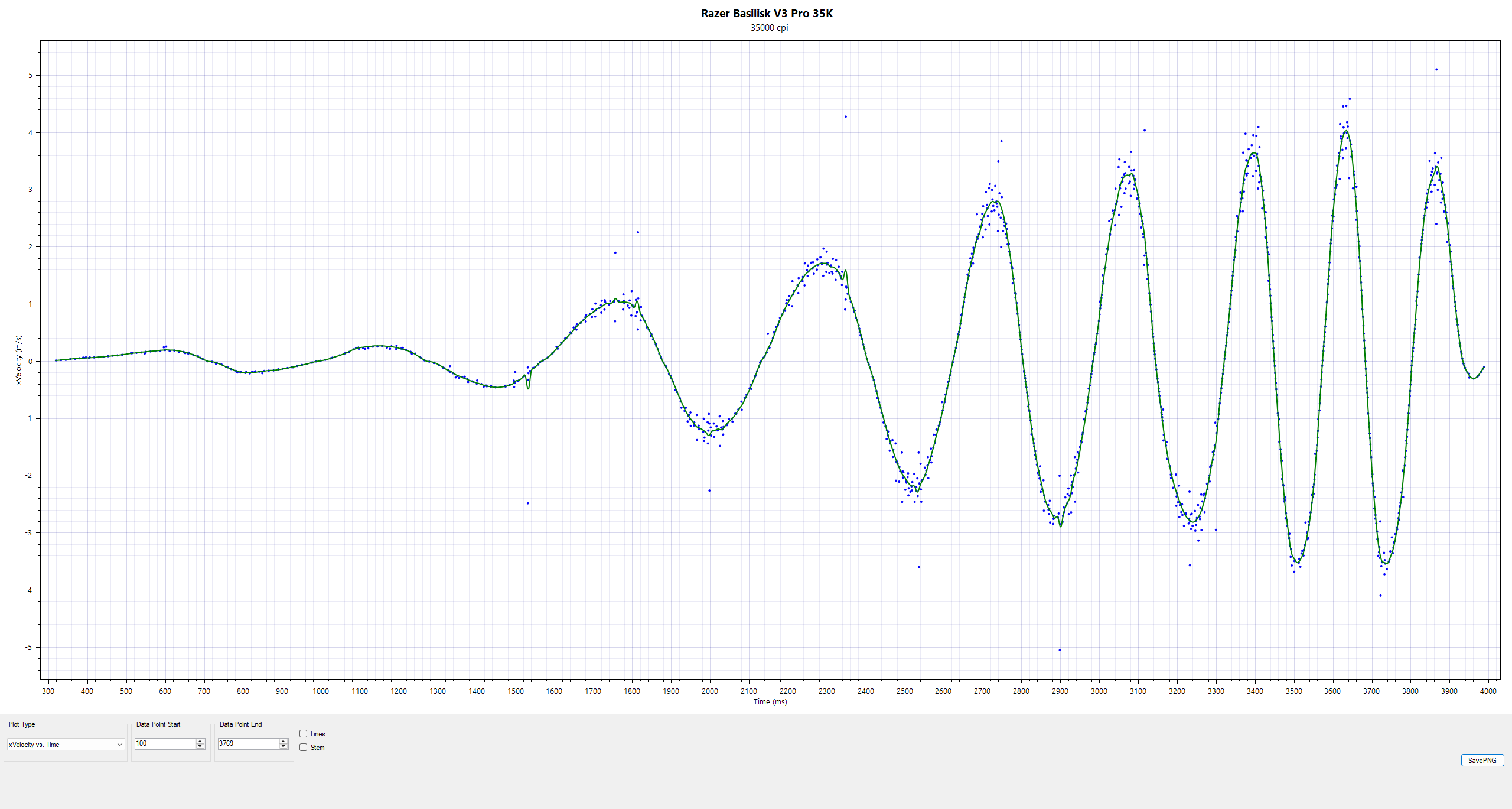
Task: Click inside the Data Point Start field
Action: coord(165,743)
